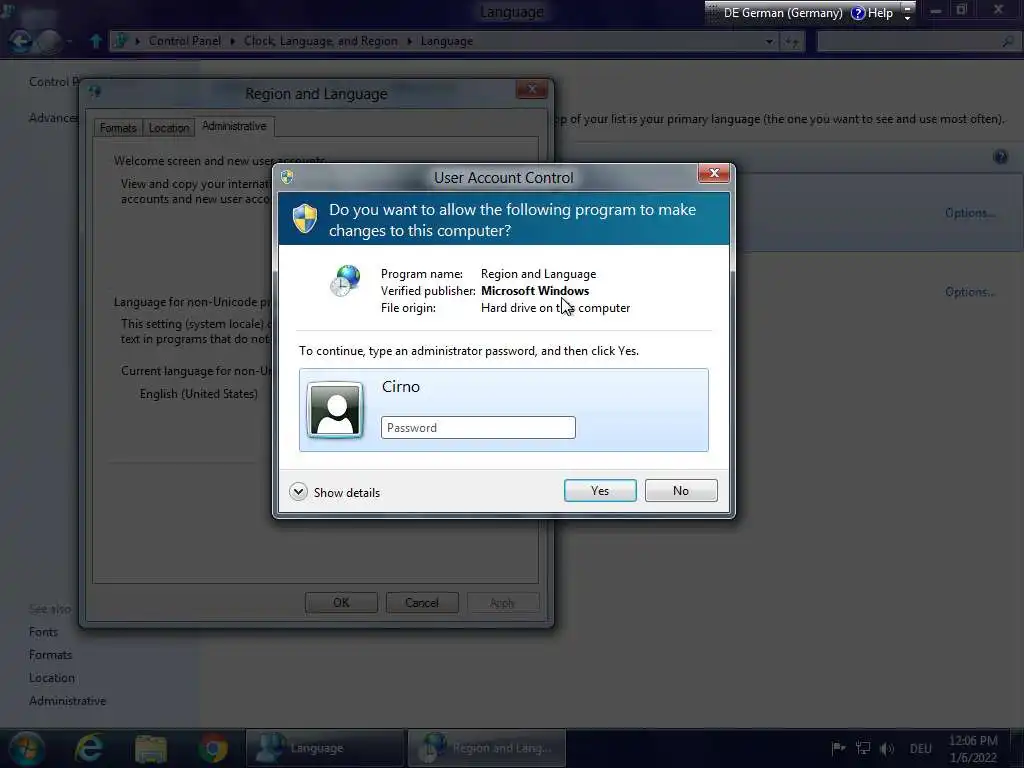Open the Location link under See also
The image size is (1024, 768).
(x=52, y=677)
